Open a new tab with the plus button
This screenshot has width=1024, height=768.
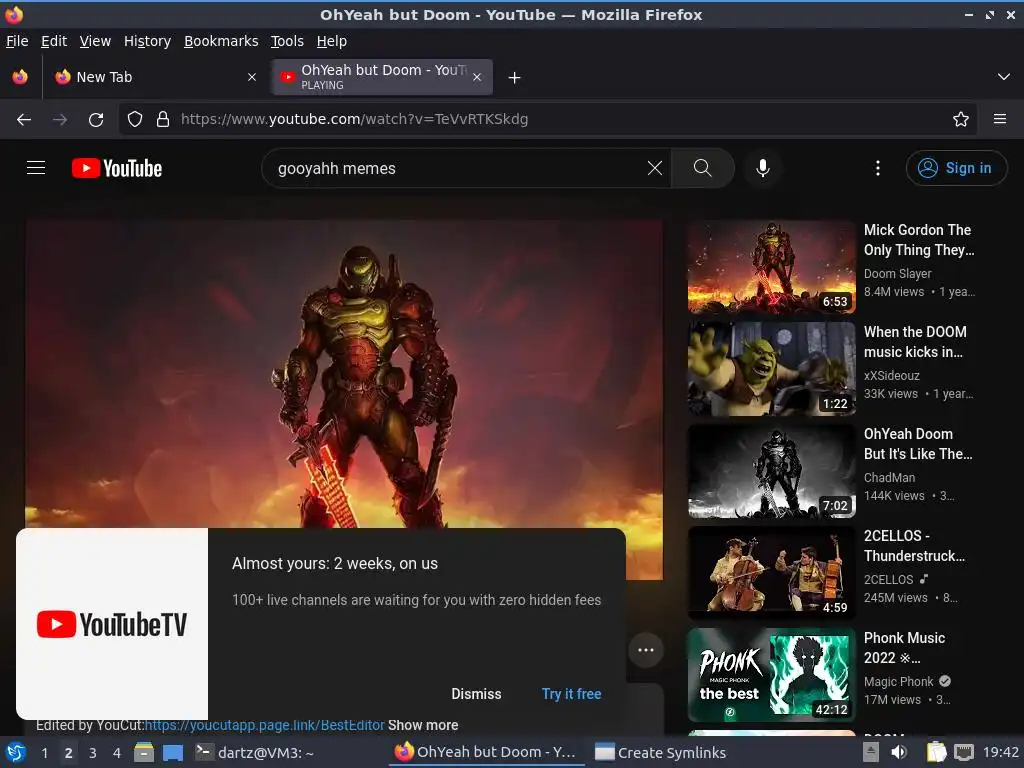point(515,78)
